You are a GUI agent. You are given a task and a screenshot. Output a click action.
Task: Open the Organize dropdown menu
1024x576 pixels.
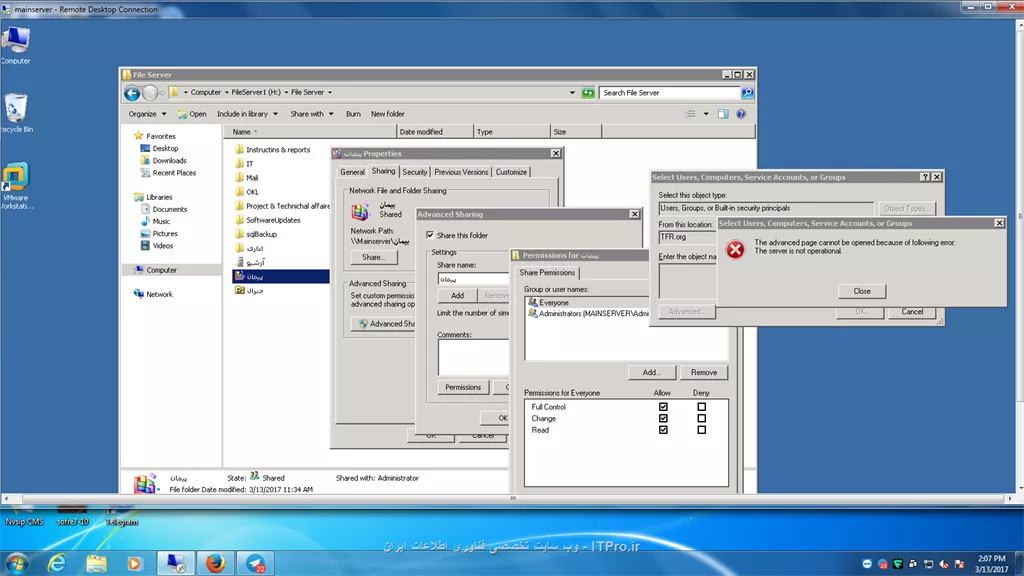pyautogui.click(x=147, y=114)
